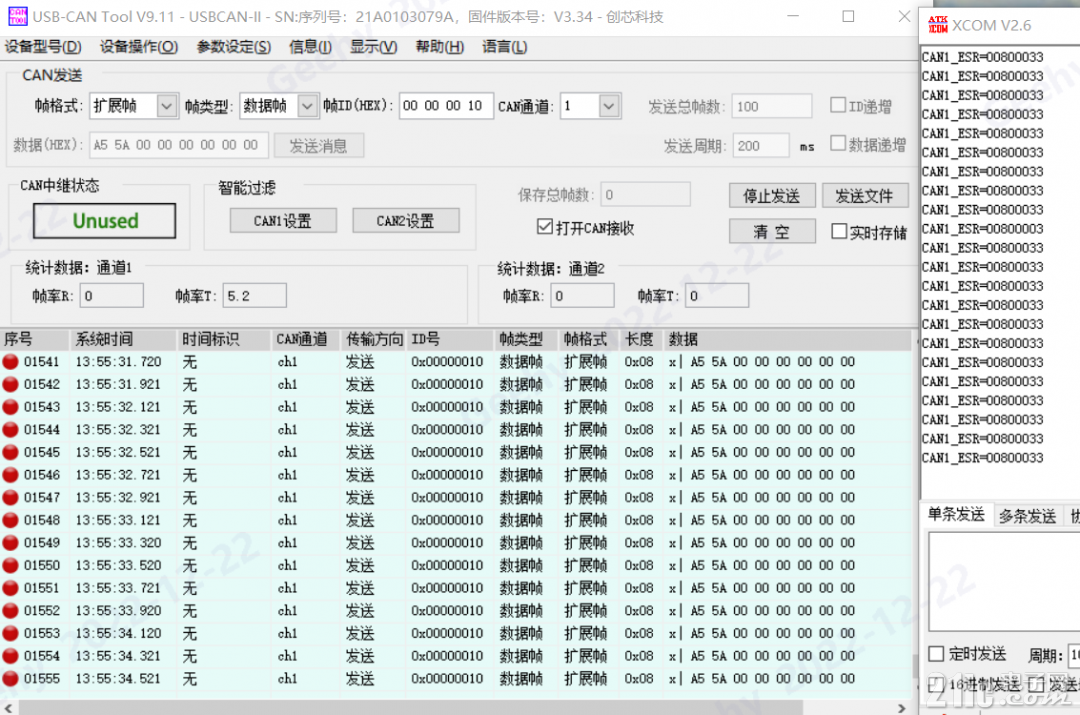The image size is (1080, 715).
Task: Enable 定时发送 checkbox in XCOM window
Action: (936, 654)
